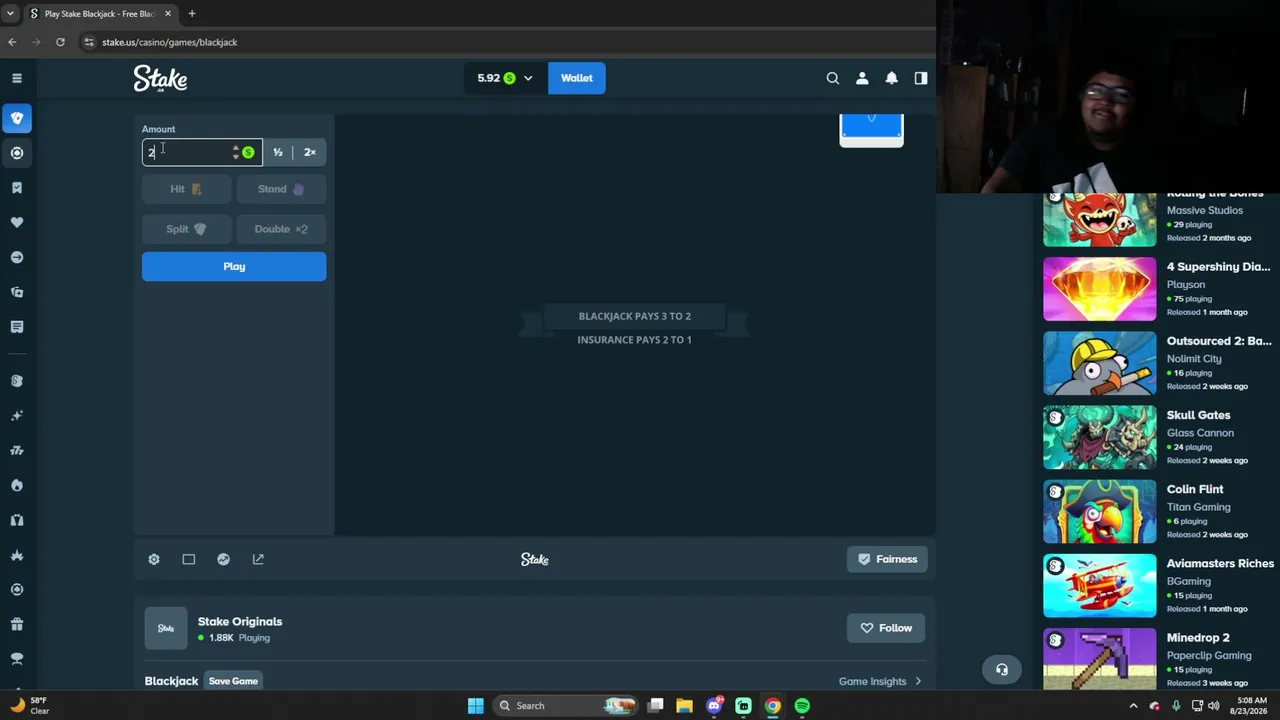1280x720 pixels.
Task: Open Outsourced 2 game thumbnail
Action: (x=1100, y=363)
